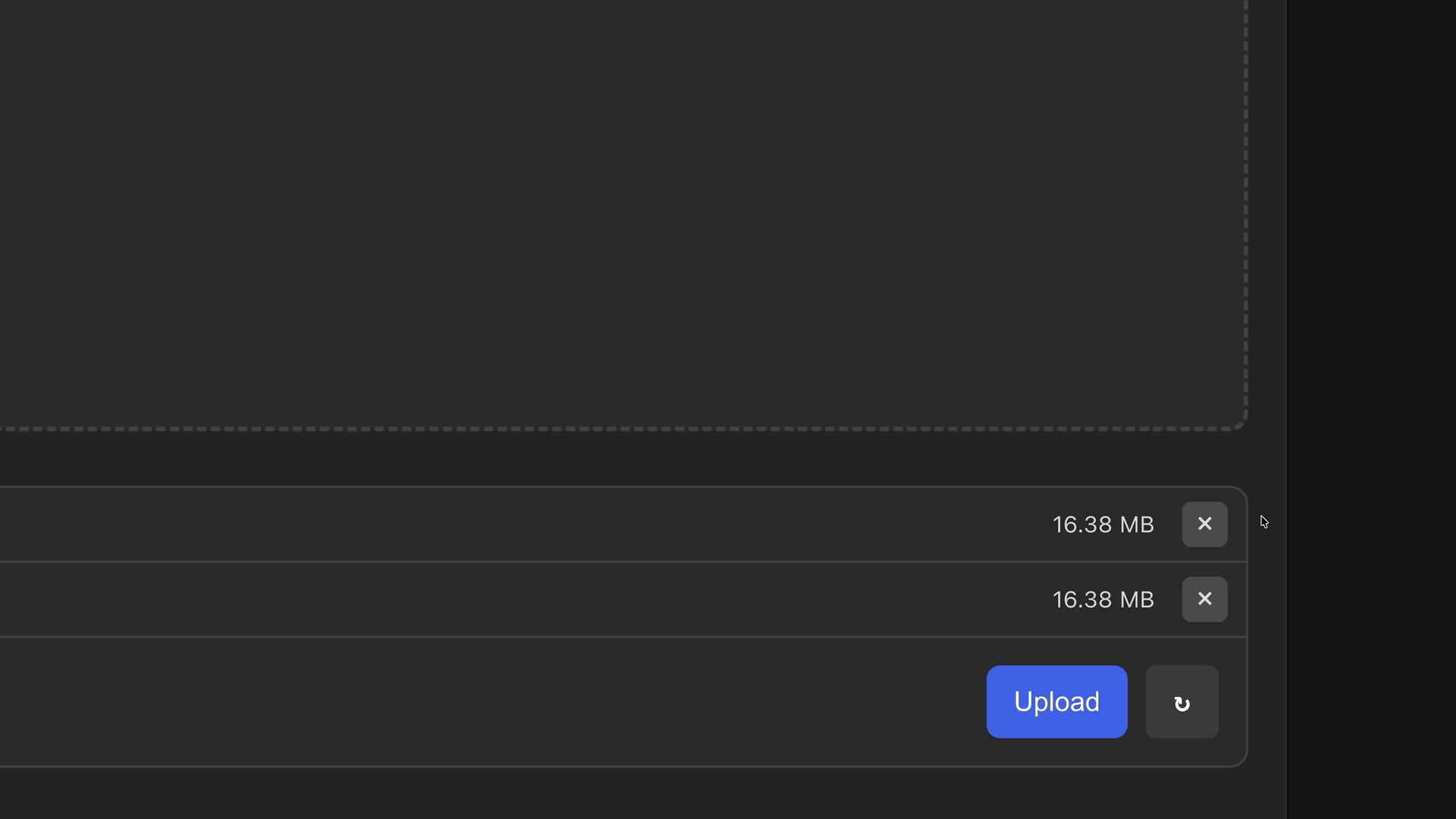Remove the second 16.38 MB file
This screenshot has width=1456, height=819.
[1204, 599]
